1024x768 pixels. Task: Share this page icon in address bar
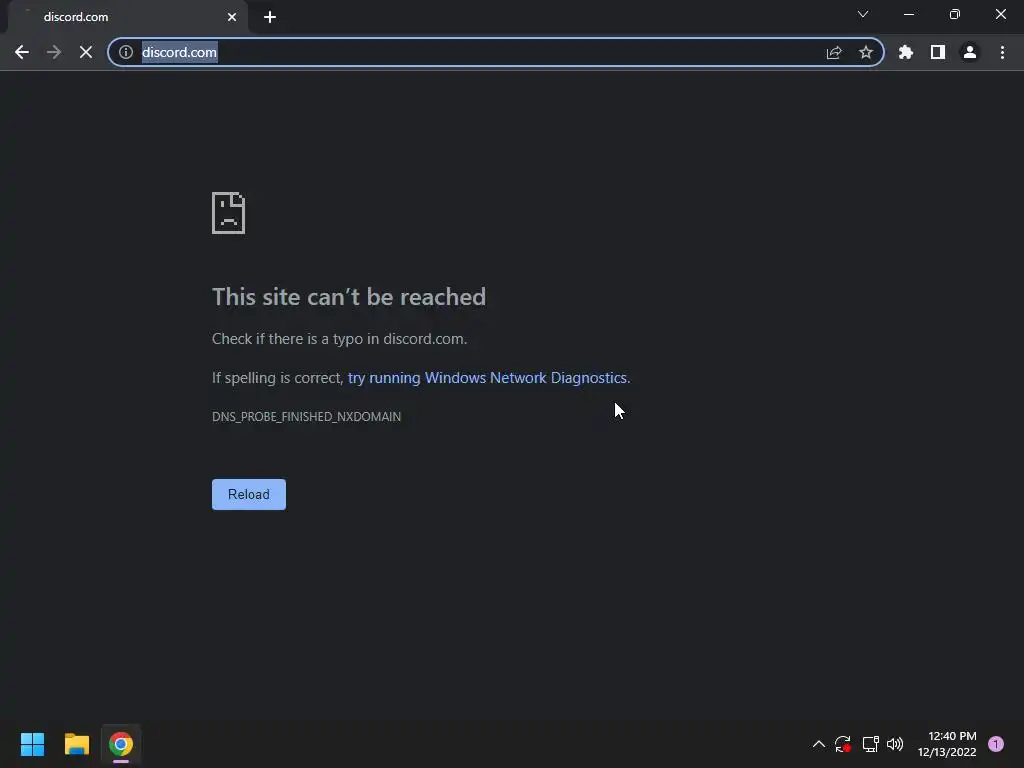834,52
